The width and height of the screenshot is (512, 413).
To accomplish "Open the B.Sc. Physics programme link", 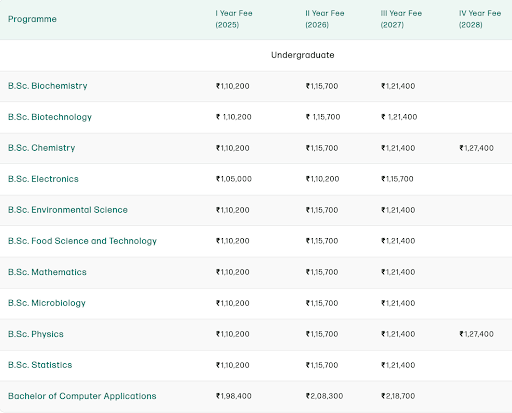I will 36,334.
